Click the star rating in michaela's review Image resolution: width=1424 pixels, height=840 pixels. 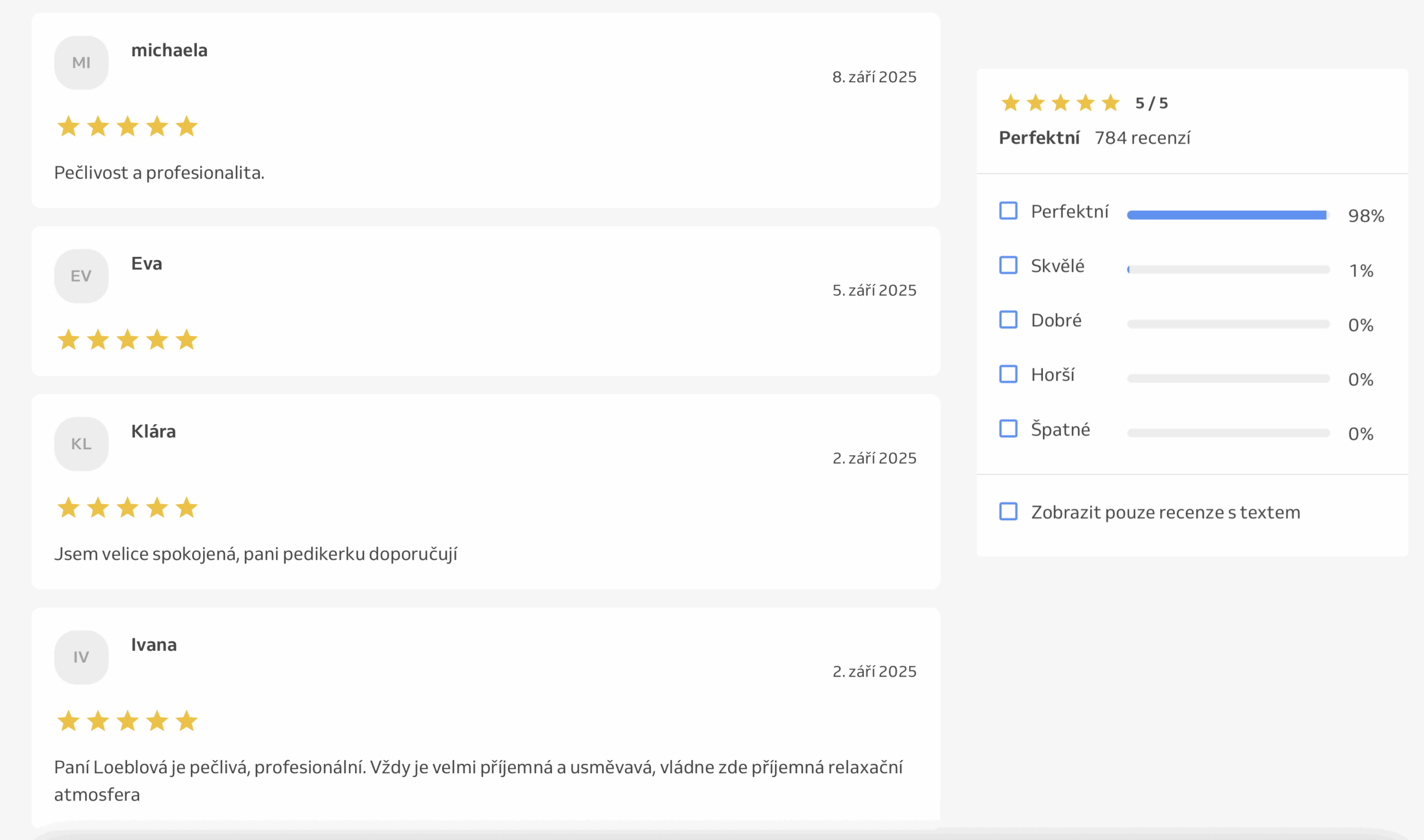pos(127,126)
